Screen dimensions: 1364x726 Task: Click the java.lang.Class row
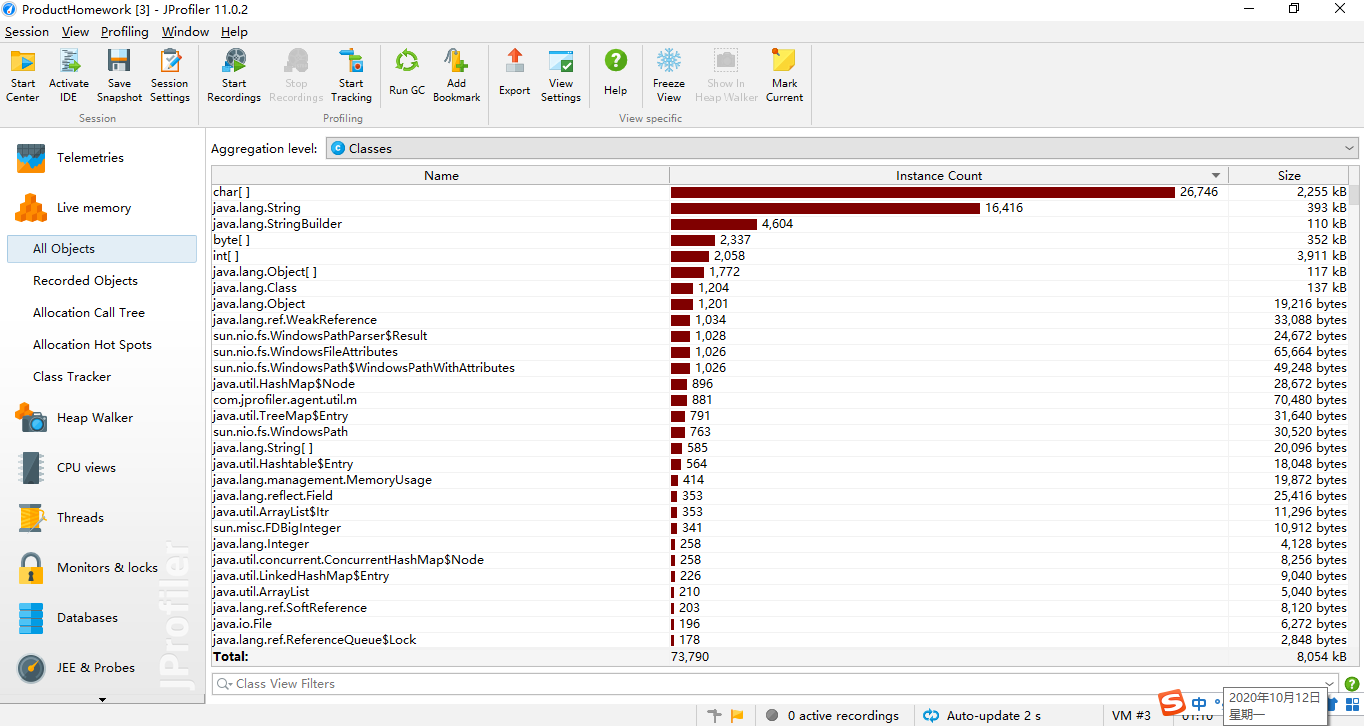point(780,288)
